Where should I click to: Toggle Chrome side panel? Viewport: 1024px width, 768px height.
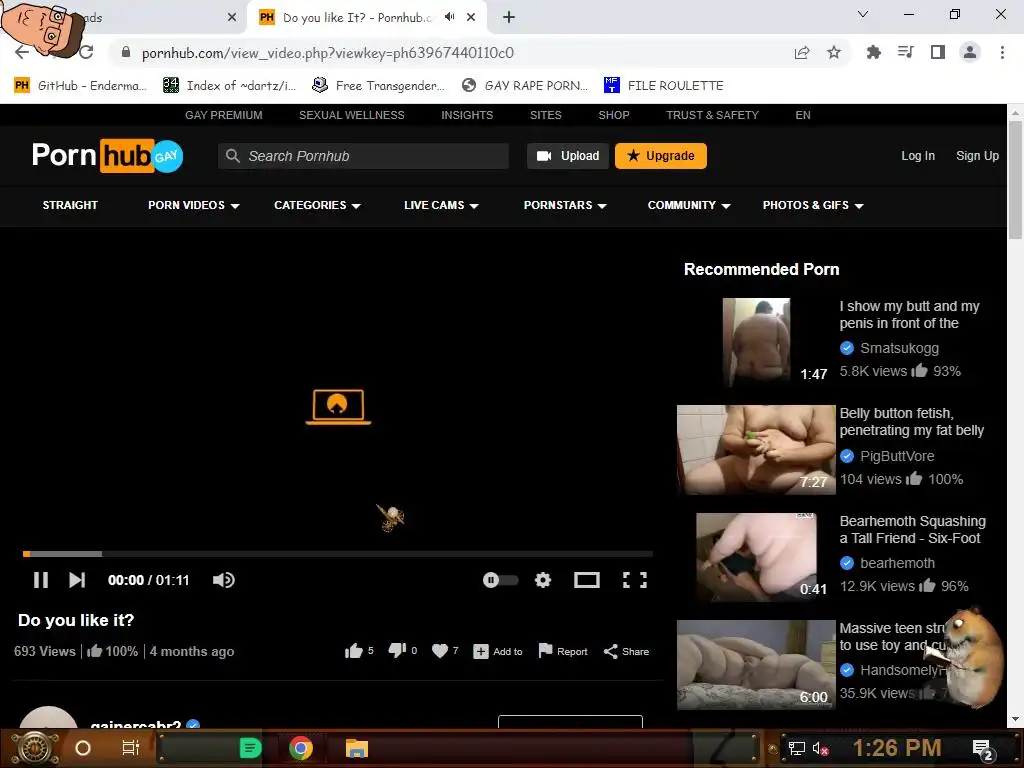click(x=938, y=52)
